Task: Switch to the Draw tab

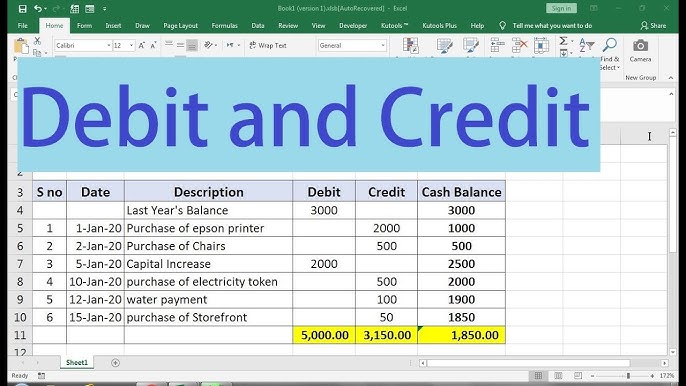Action: tap(142, 26)
